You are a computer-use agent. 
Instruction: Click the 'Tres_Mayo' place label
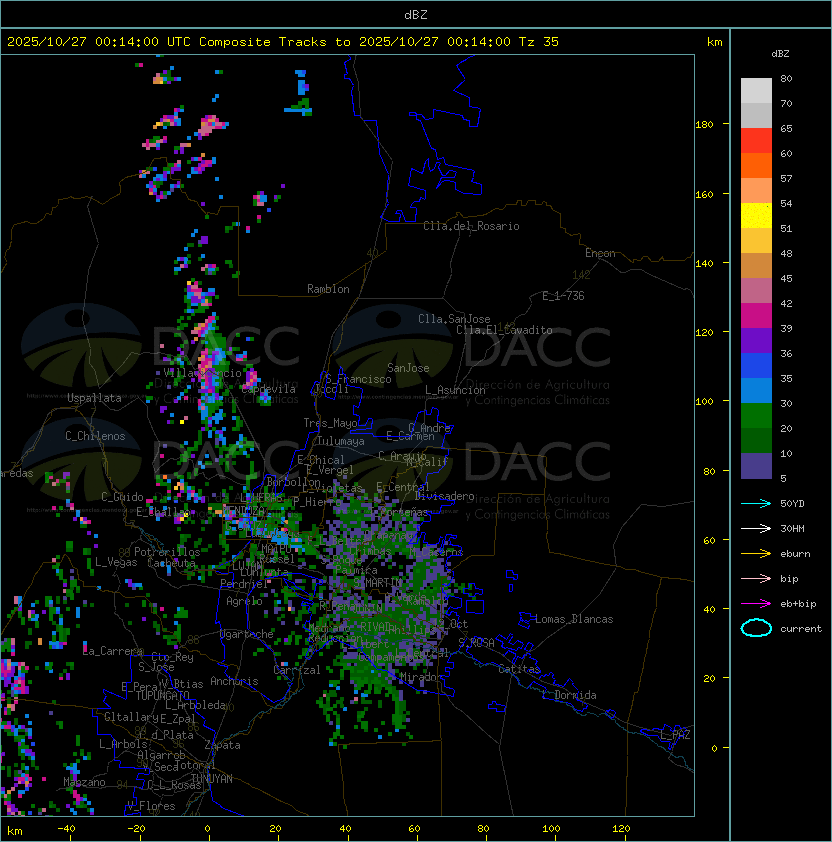pyautogui.click(x=330, y=423)
